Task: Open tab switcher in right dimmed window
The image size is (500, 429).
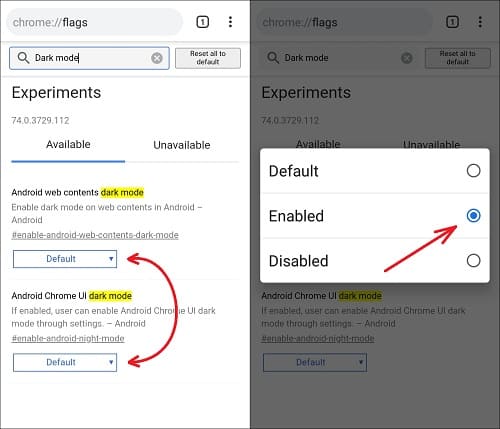Action: pos(452,22)
